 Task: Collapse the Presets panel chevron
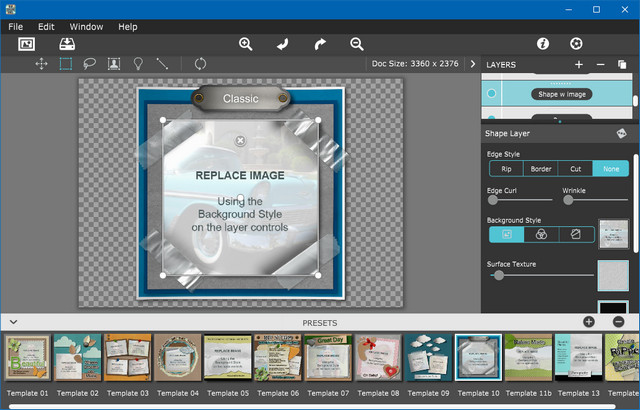14,322
